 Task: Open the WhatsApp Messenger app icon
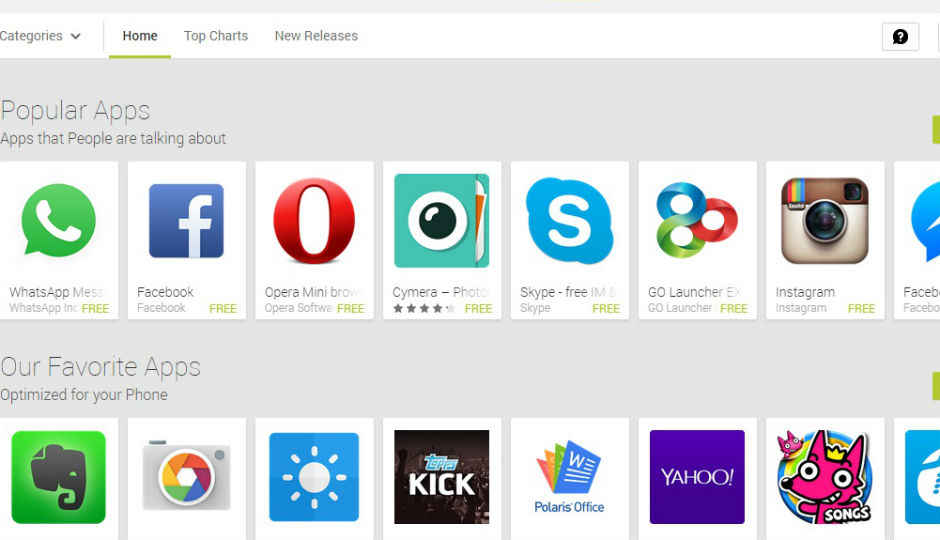[59, 221]
